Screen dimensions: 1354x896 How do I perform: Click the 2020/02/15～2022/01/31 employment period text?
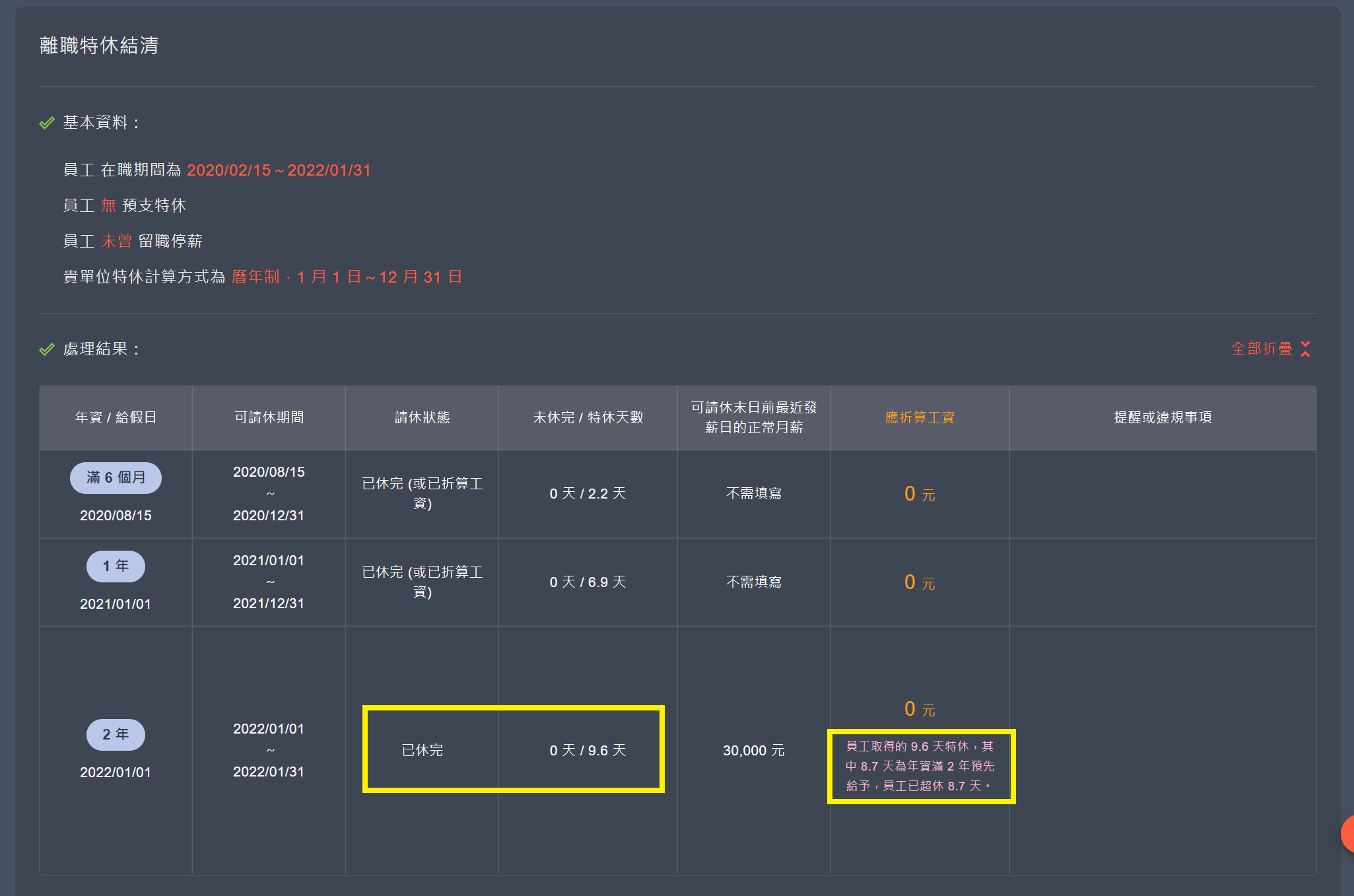coord(279,170)
